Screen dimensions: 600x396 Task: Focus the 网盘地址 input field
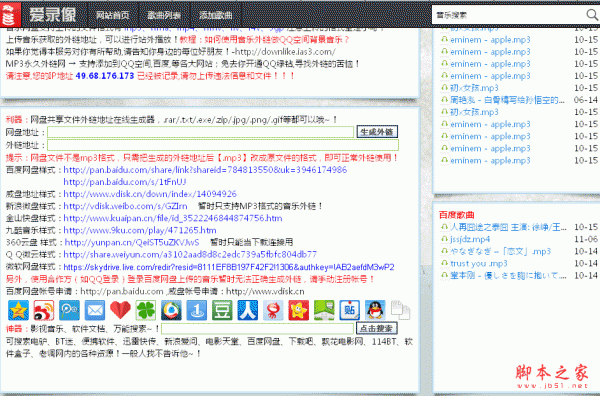tap(200, 132)
